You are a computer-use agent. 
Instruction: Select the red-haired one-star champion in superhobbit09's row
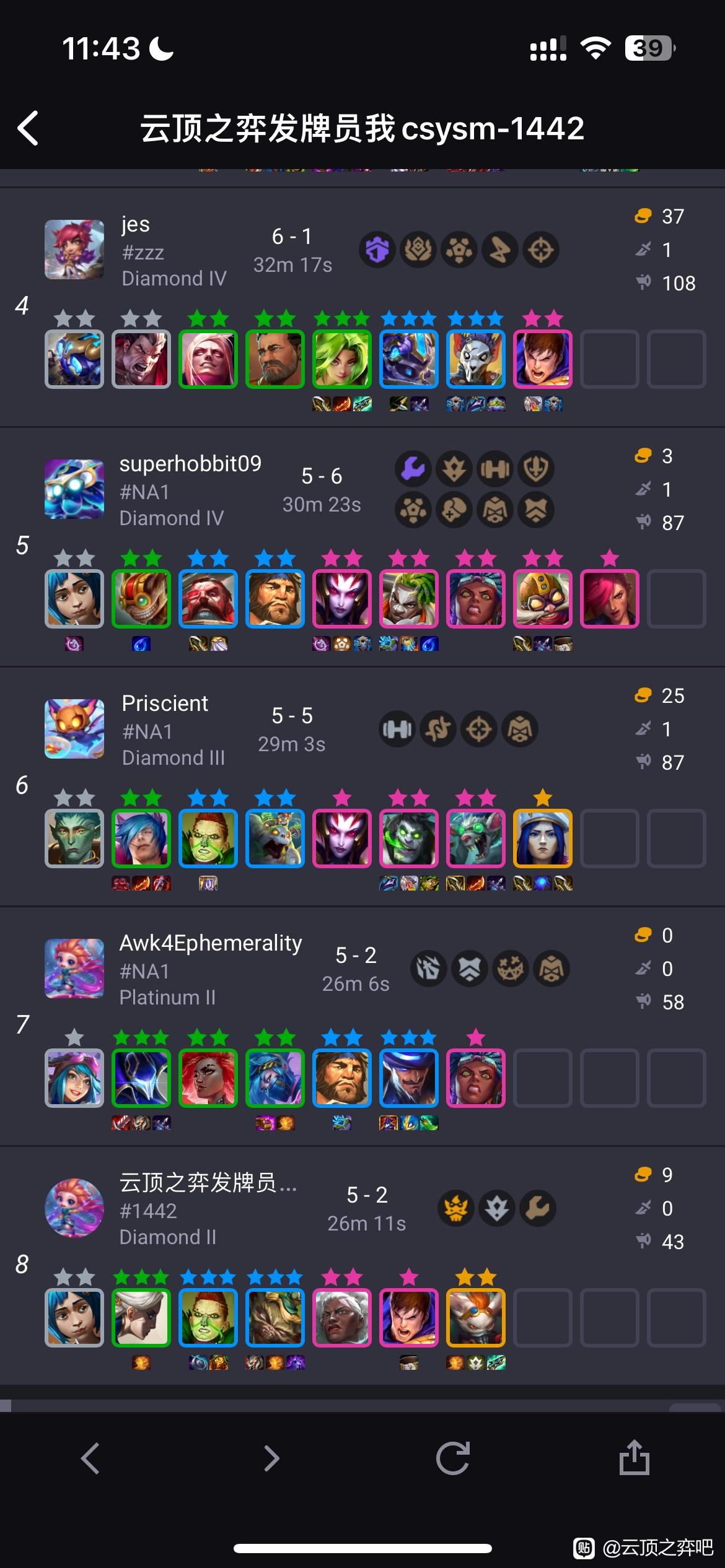point(610,599)
